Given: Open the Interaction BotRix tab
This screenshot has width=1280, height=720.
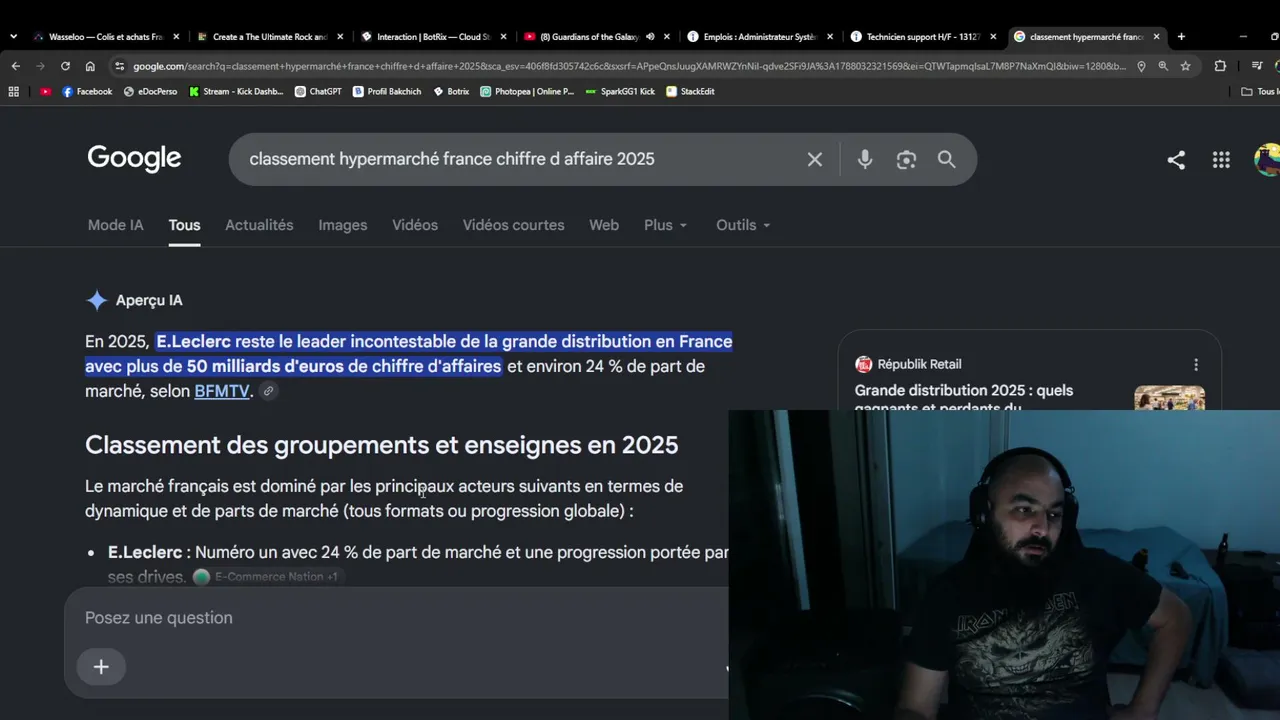Looking at the screenshot, I should coord(433,37).
